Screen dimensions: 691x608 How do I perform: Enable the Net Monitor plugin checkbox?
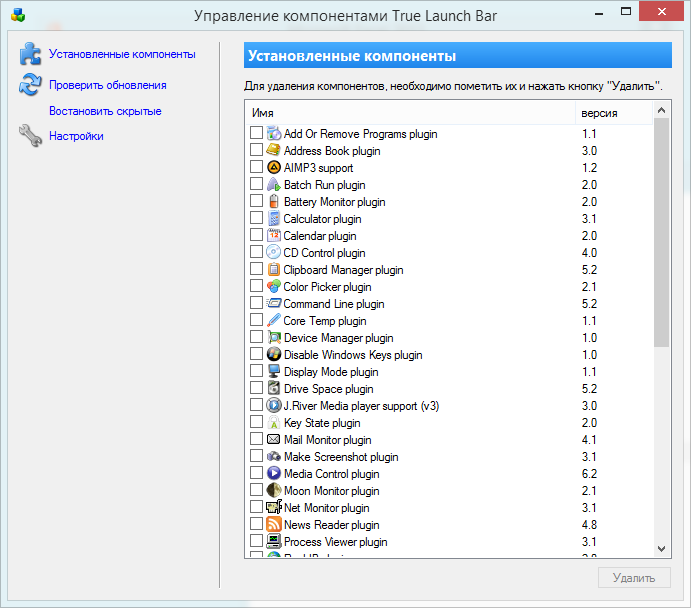(257, 508)
